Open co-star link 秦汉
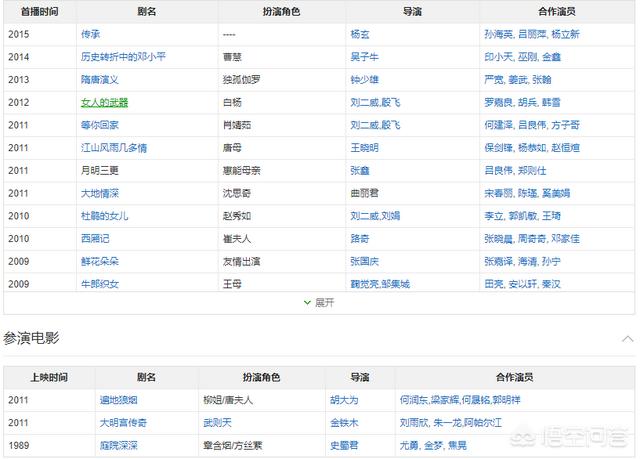Image resolution: width=640 pixels, height=459 pixels. 551,284
